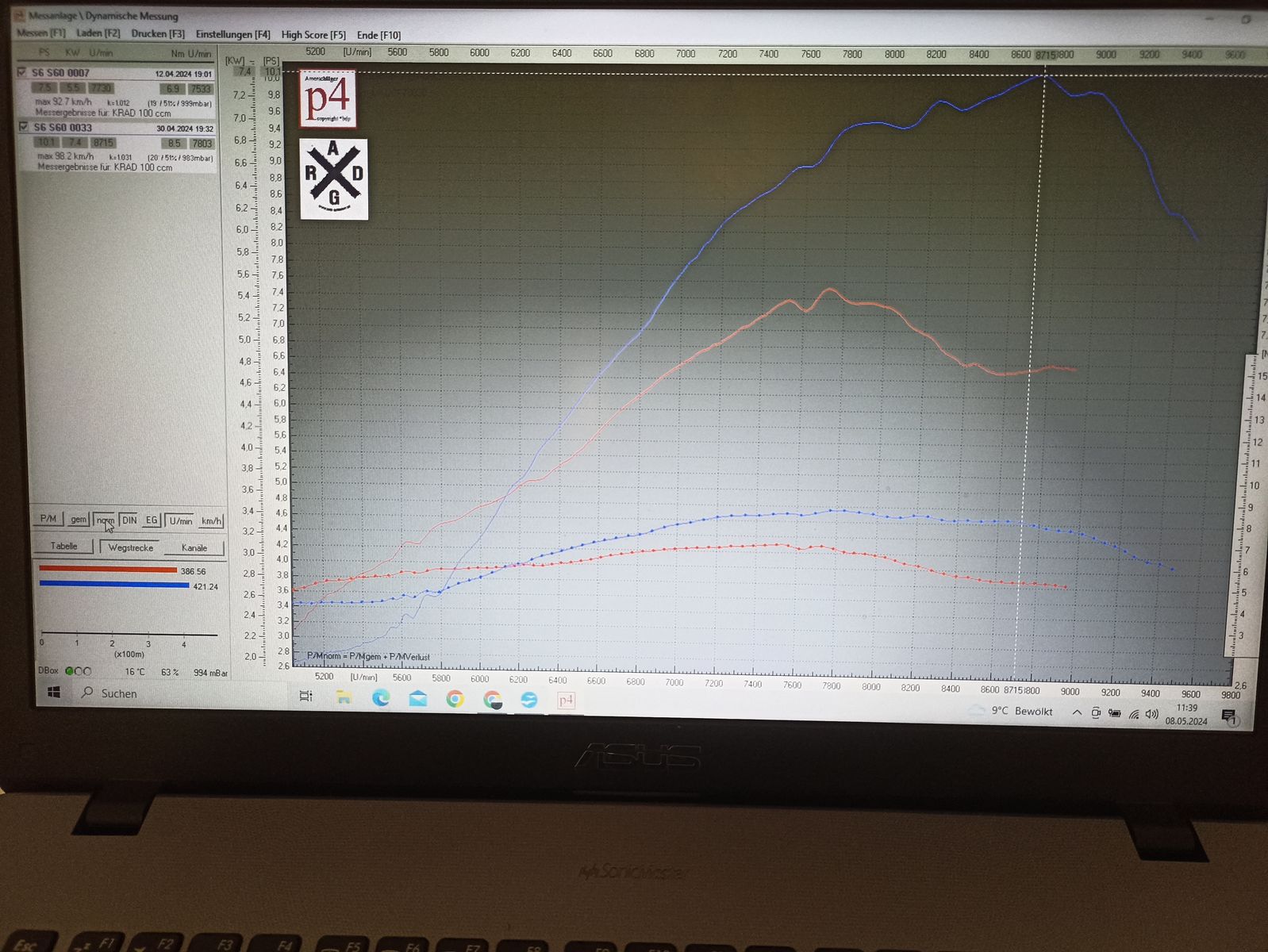
Task: Click the ARDG cross logo image
Action: (x=333, y=179)
